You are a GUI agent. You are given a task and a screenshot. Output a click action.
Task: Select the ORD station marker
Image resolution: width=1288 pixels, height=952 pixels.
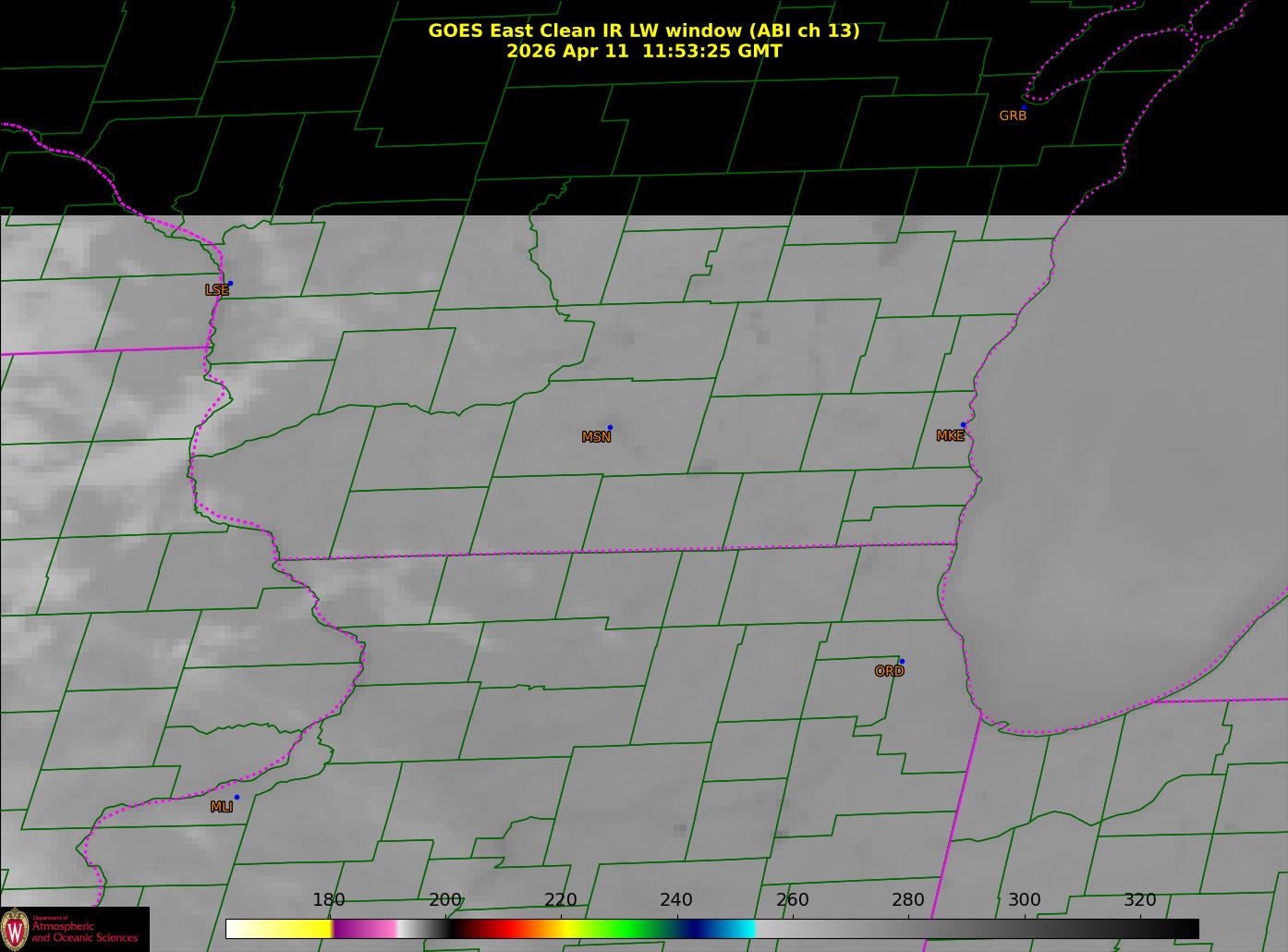click(901, 662)
